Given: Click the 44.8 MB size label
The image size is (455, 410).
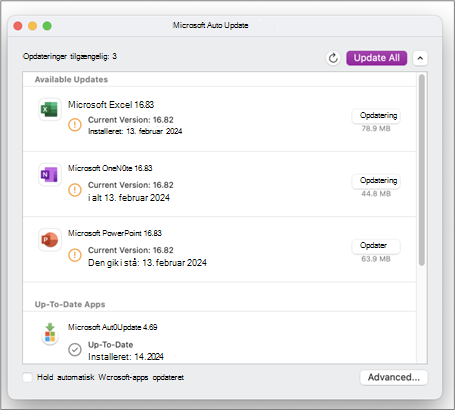Looking at the screenshot, I should point(376,194).
